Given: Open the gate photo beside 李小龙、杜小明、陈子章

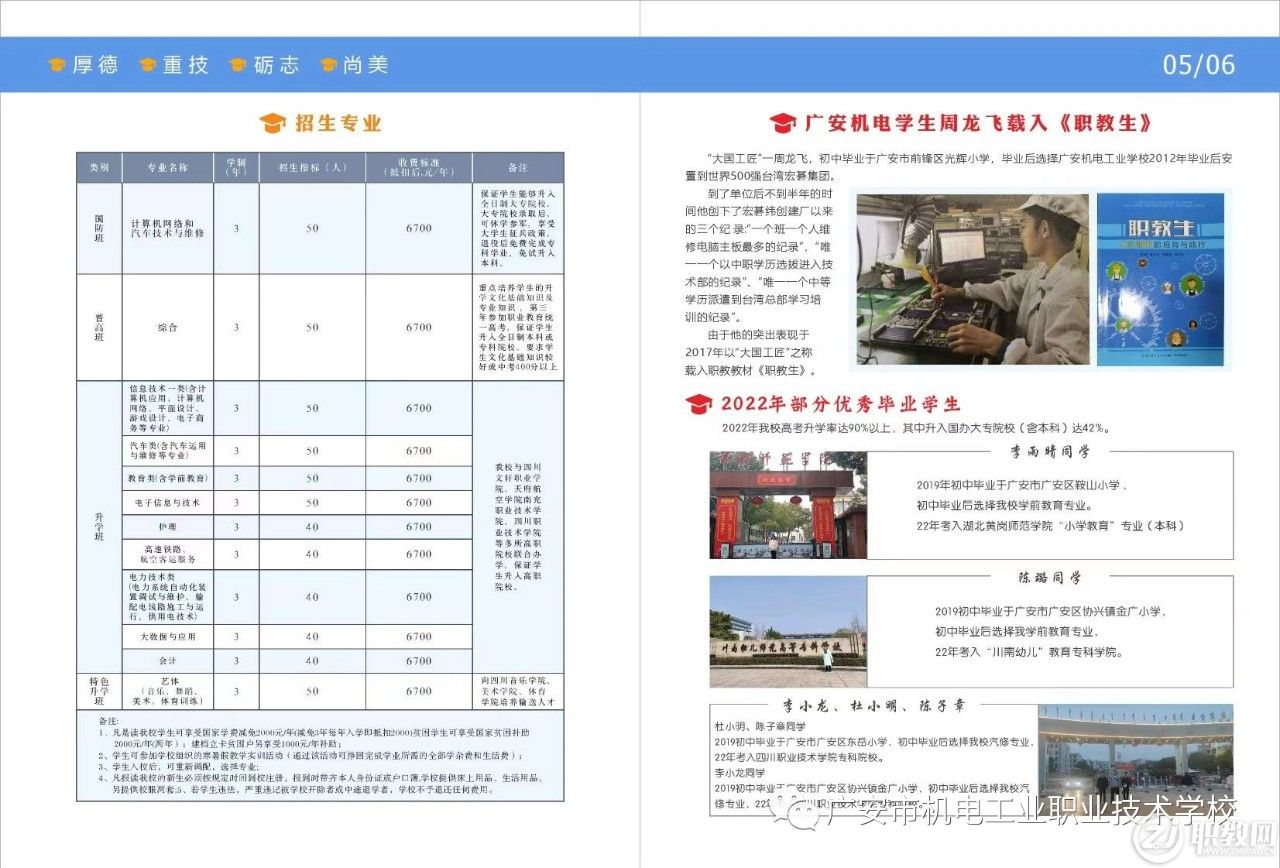Looking at the screenshot, I should point(1135,758).
